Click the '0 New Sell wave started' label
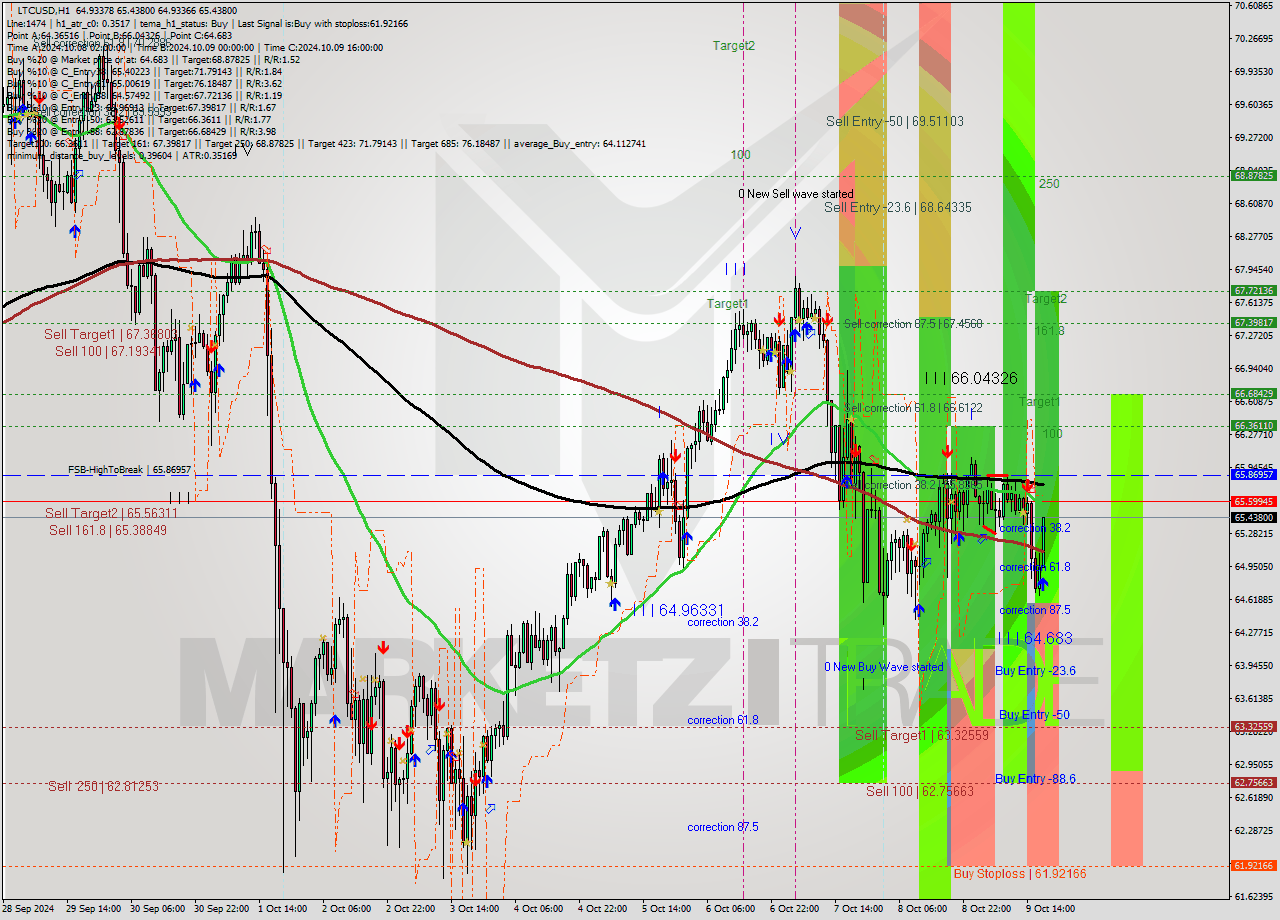 (796, 194)
